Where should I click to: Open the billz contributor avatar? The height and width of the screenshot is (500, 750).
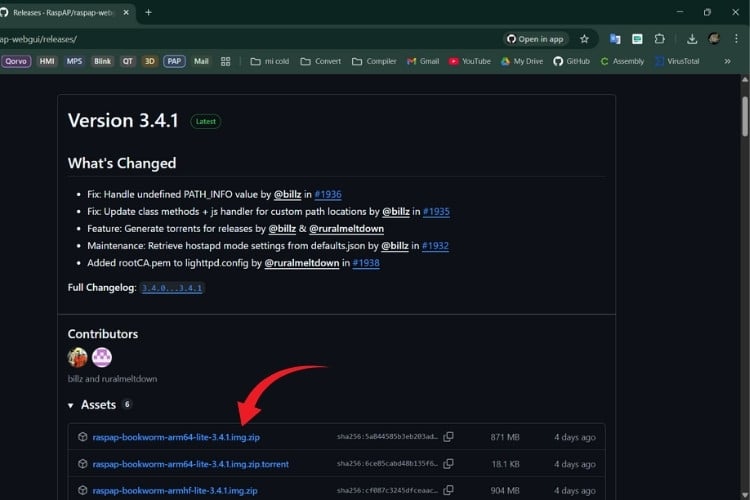pyautogui.click(x=77, y=357)
